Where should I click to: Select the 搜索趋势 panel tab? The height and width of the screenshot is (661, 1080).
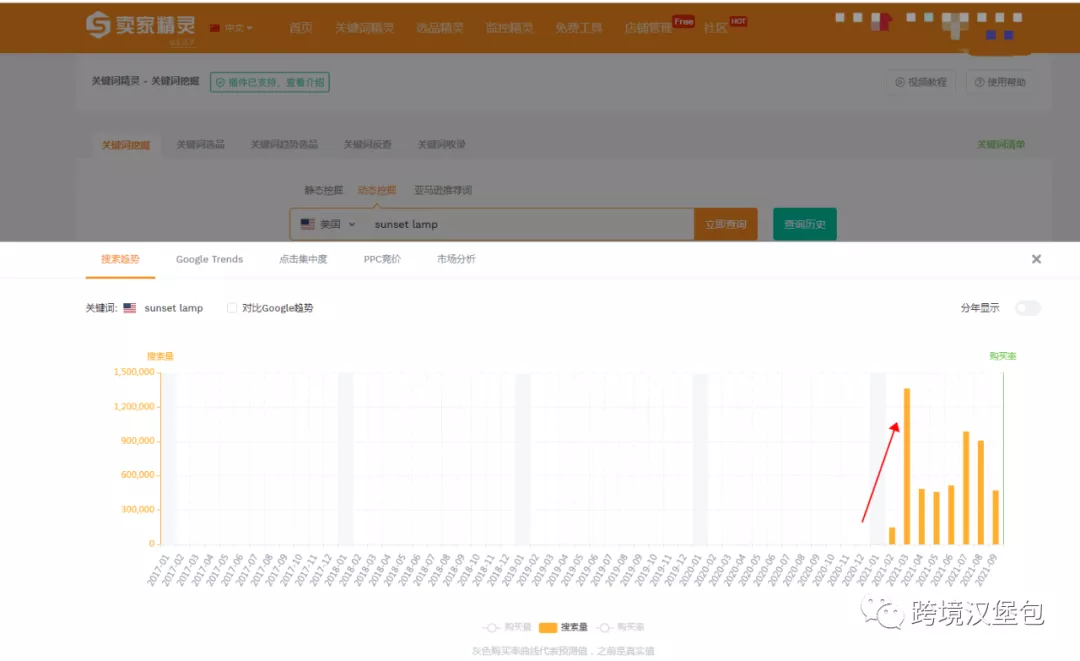click(x=121, y=259)
